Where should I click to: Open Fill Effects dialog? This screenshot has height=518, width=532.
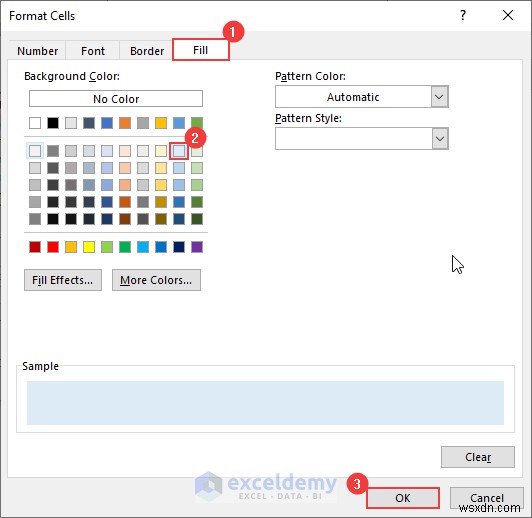point(63,280)
